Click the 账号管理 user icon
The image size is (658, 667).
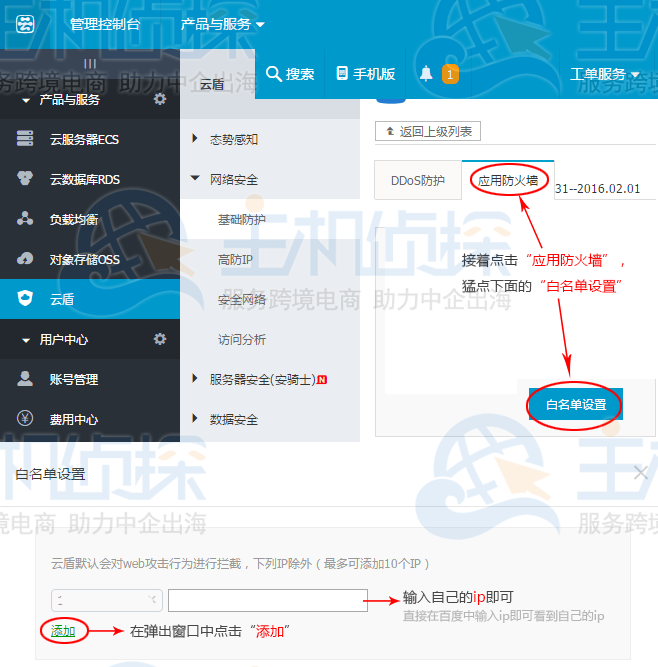coord(25,378)
